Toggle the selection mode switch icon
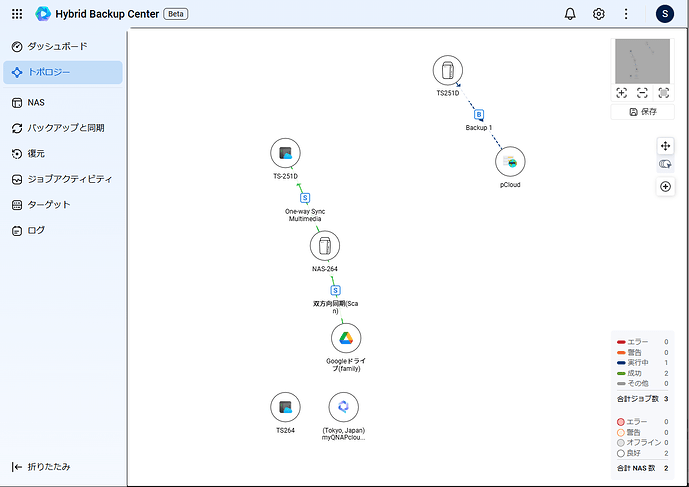 tap(666, 165)
